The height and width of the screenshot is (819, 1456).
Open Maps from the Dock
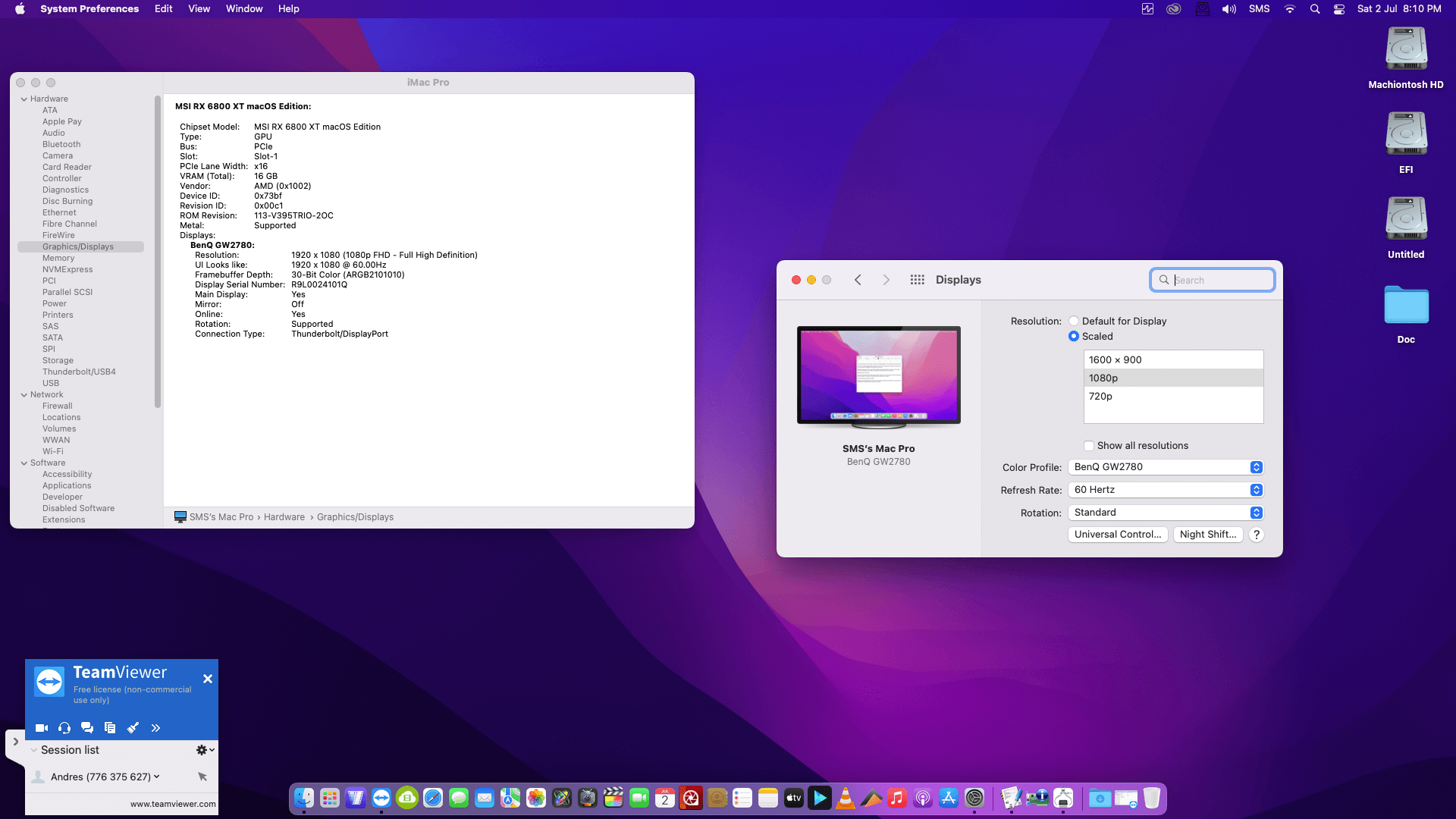(x=510, y=798)
